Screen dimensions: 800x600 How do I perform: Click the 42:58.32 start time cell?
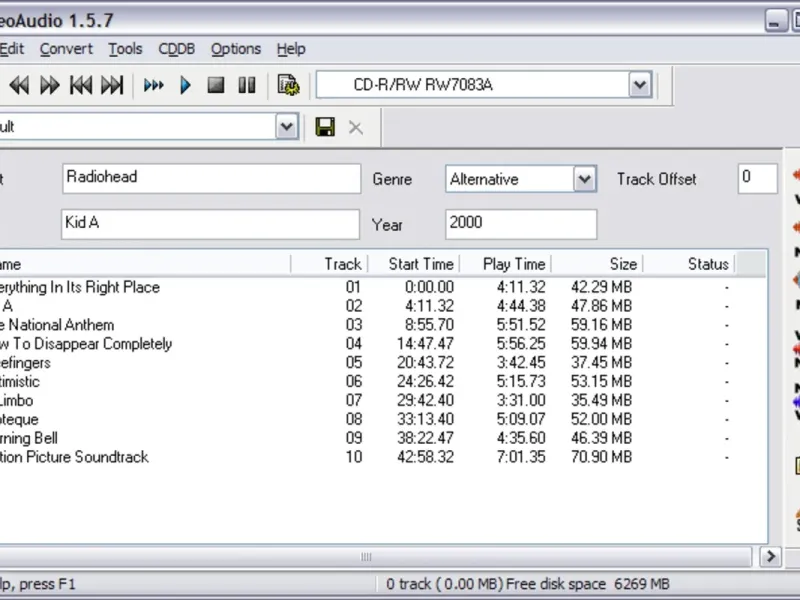click(426, 457)
